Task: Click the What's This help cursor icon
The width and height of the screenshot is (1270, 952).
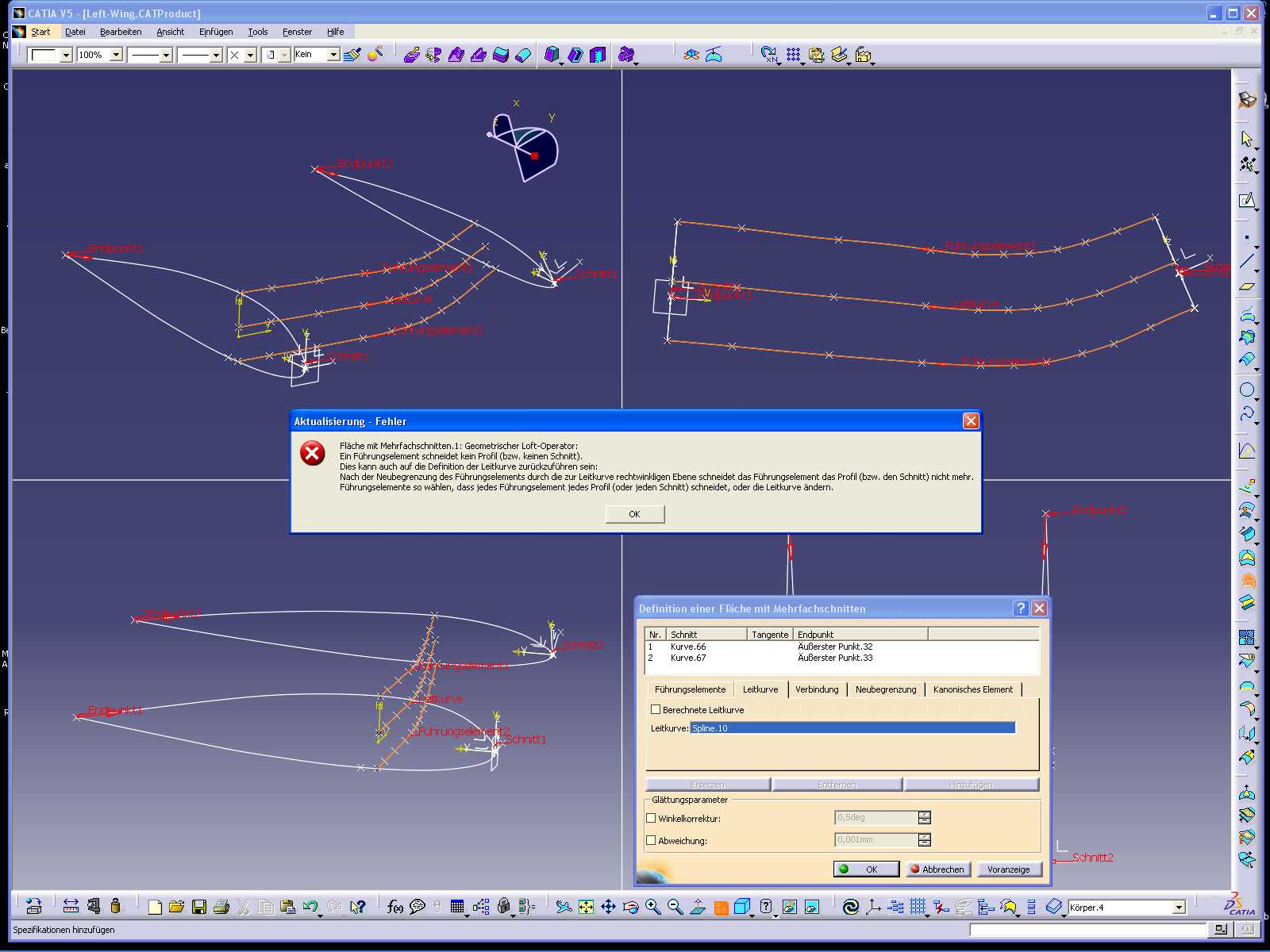Action: click(x=358, y=906)
